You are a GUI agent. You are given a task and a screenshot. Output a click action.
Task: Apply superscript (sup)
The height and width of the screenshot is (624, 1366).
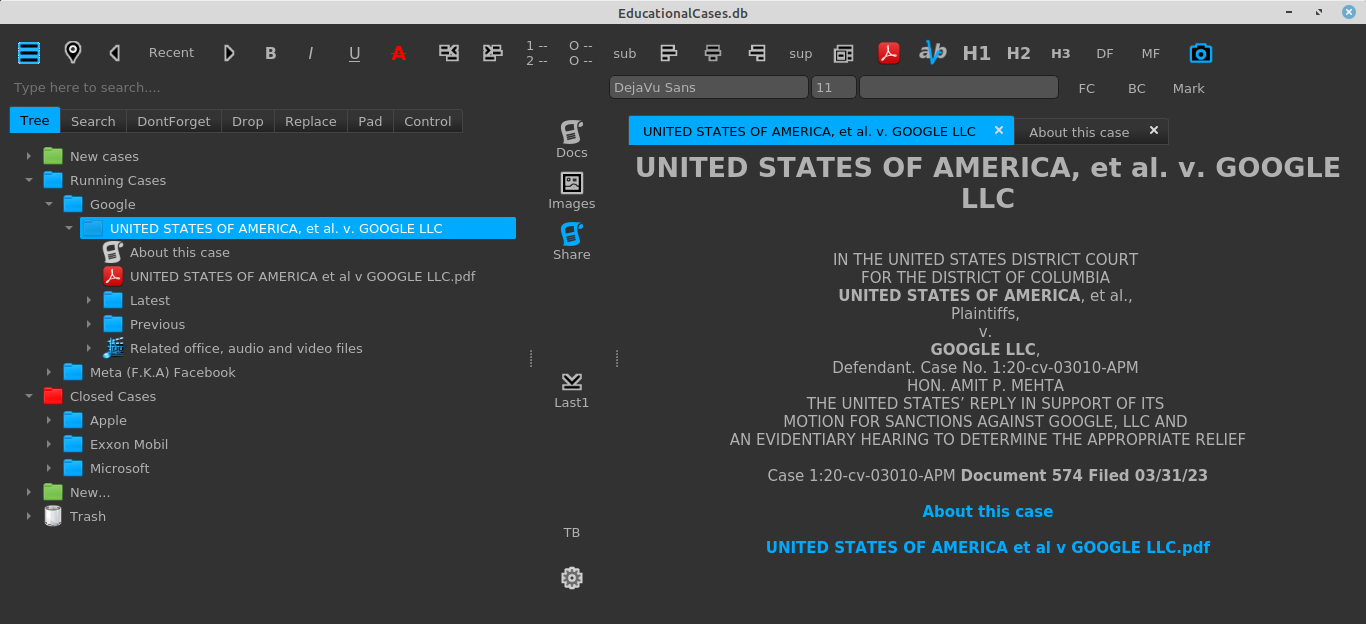801,54
